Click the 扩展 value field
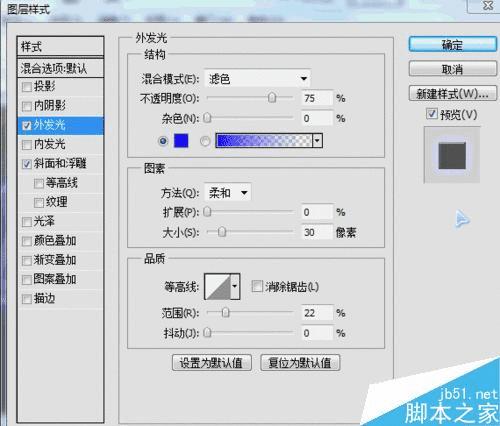Image resolution: width=500 pixels, height=426 pixels. [317, 212]
